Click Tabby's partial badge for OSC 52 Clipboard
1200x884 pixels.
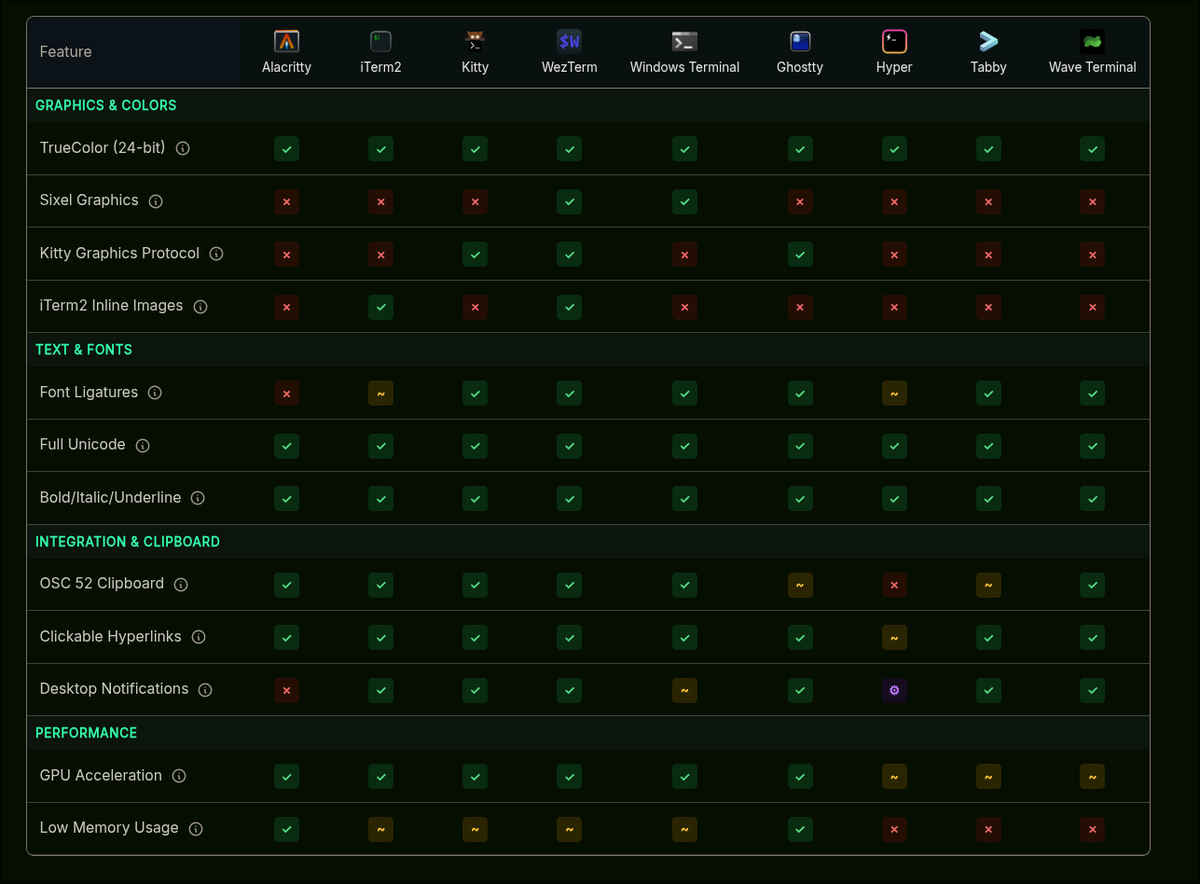(x=988, y=585)
